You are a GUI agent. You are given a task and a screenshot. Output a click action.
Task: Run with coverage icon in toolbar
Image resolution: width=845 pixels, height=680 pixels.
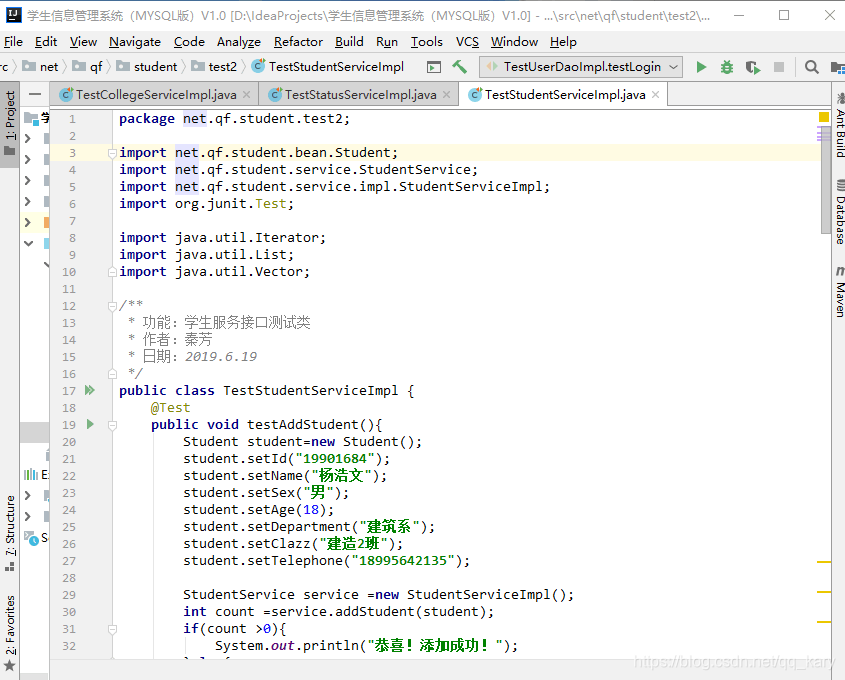[753, 67]
